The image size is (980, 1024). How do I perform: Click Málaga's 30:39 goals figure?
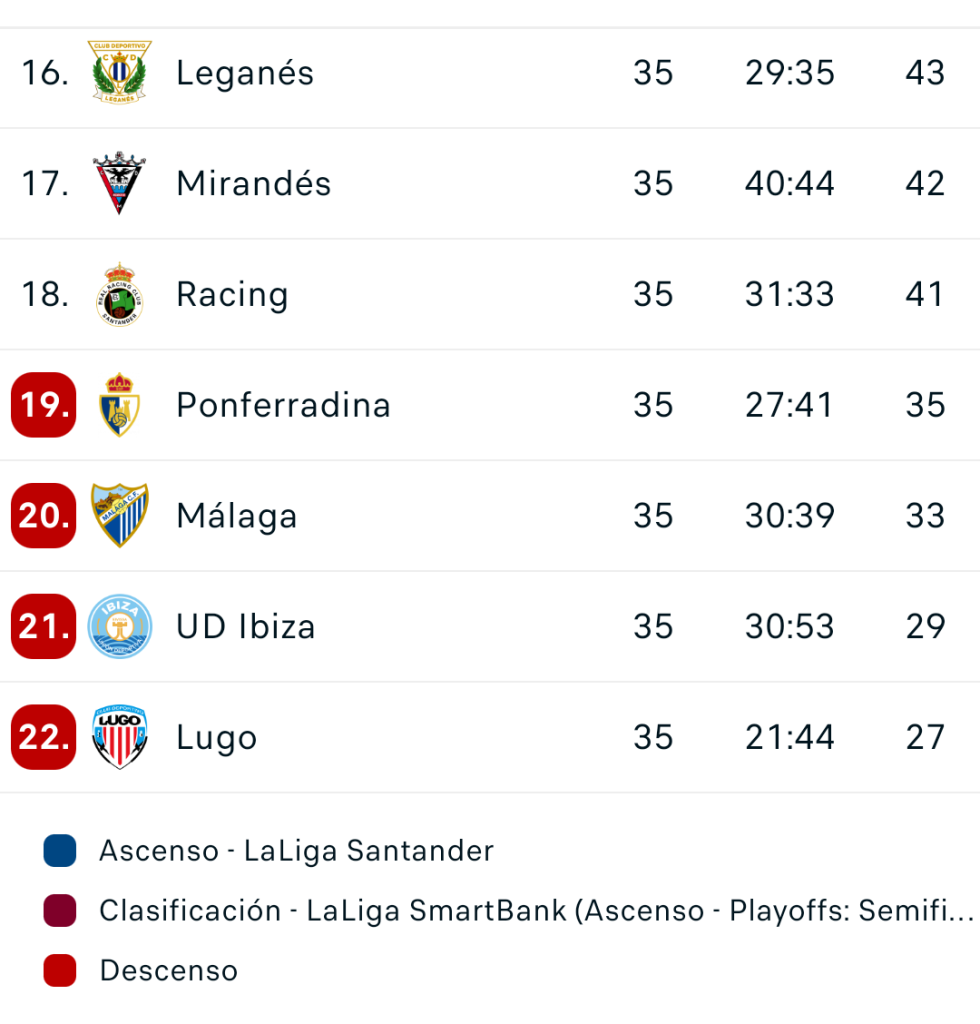point(789,516)
